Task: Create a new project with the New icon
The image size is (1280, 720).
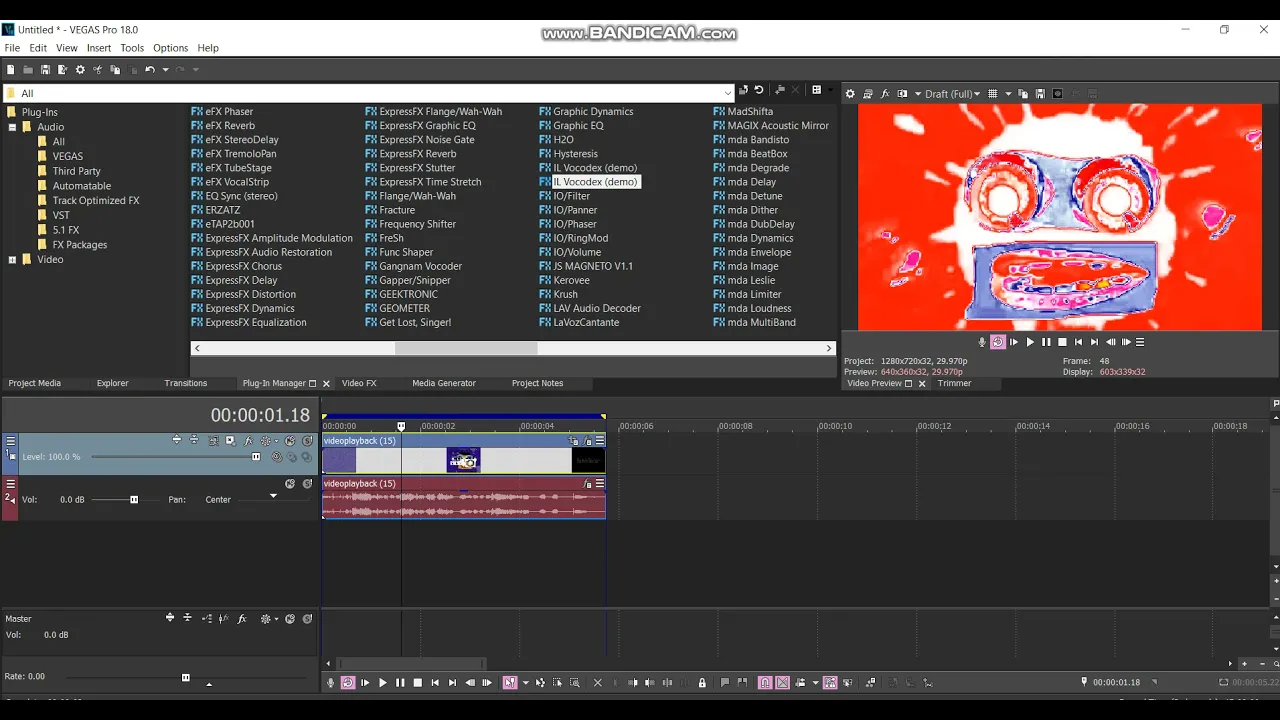Action: pos(10,70)
